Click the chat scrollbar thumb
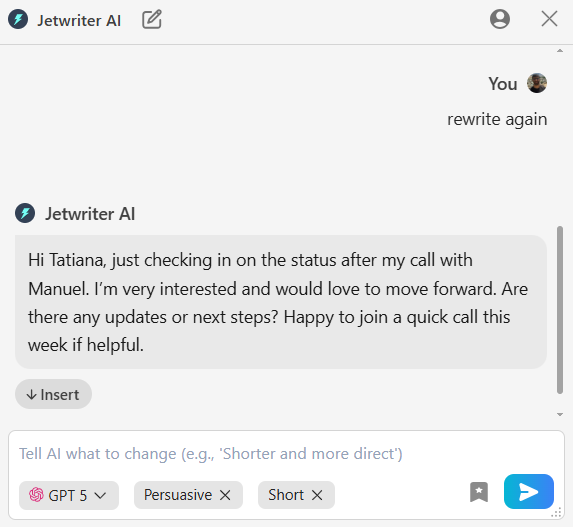The height and width of the screenshot is (527, 573). [x=560, y=310]
